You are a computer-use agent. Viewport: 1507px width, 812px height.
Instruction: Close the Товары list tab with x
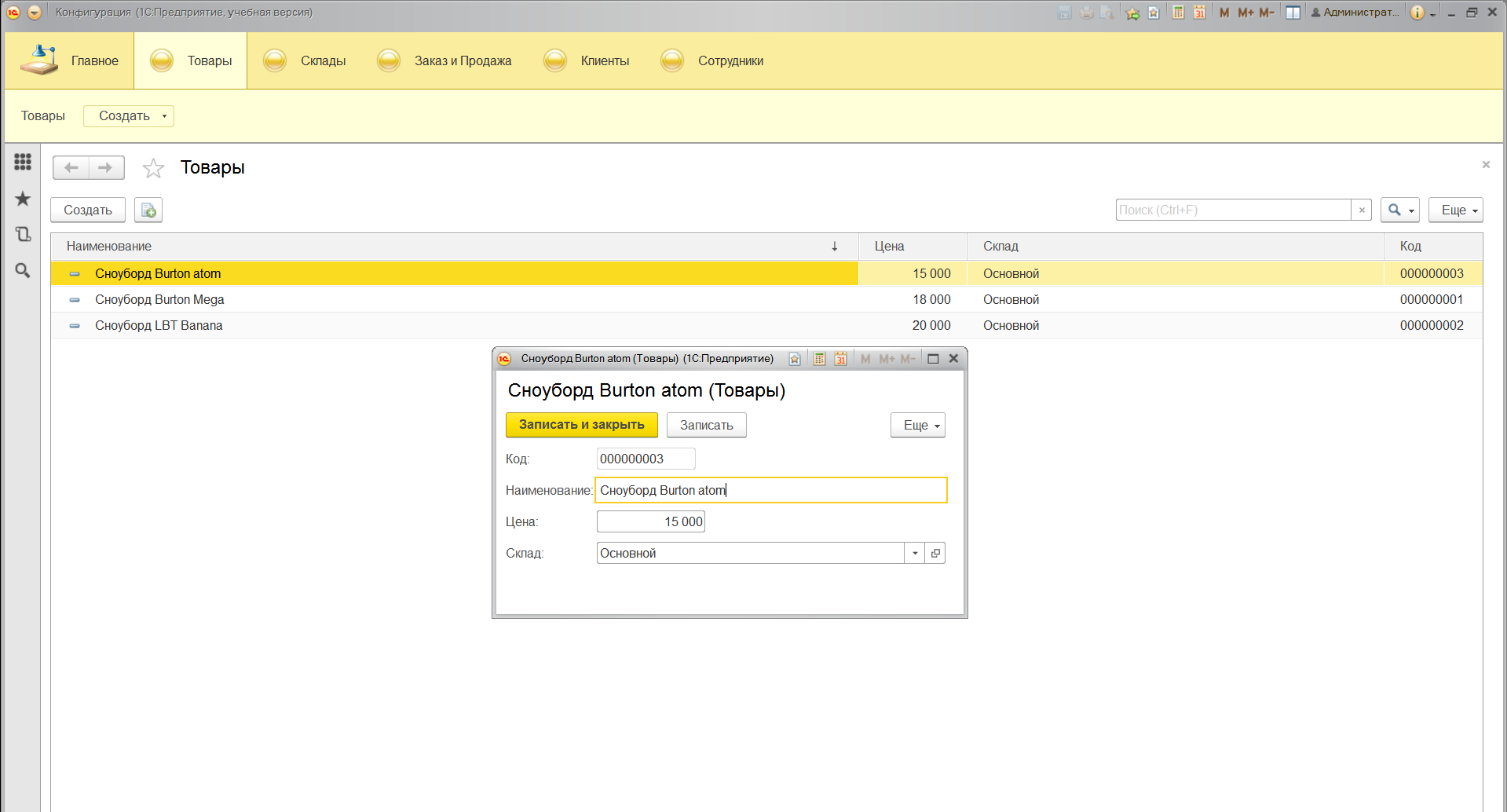pyautogui.click(x=1486, y=164)
